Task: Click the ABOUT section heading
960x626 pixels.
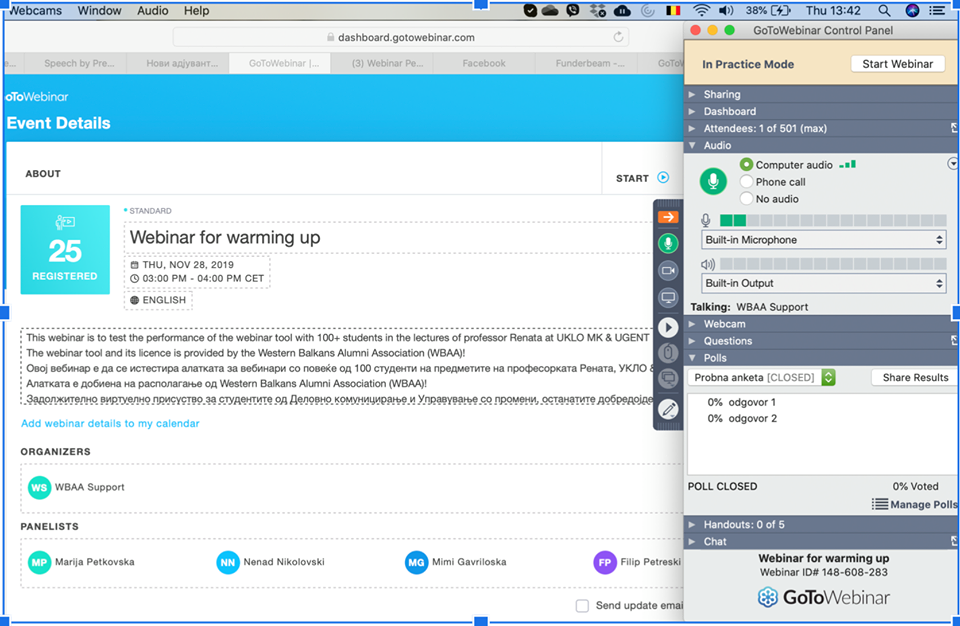Action: (43, 174)
